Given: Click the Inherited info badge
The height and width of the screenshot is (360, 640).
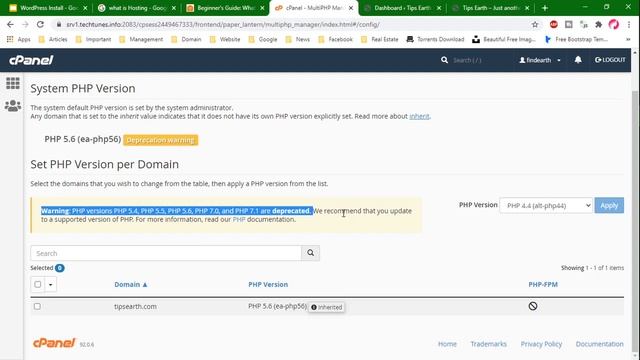Looking at the screenshot, I should [x=327, y=307].
